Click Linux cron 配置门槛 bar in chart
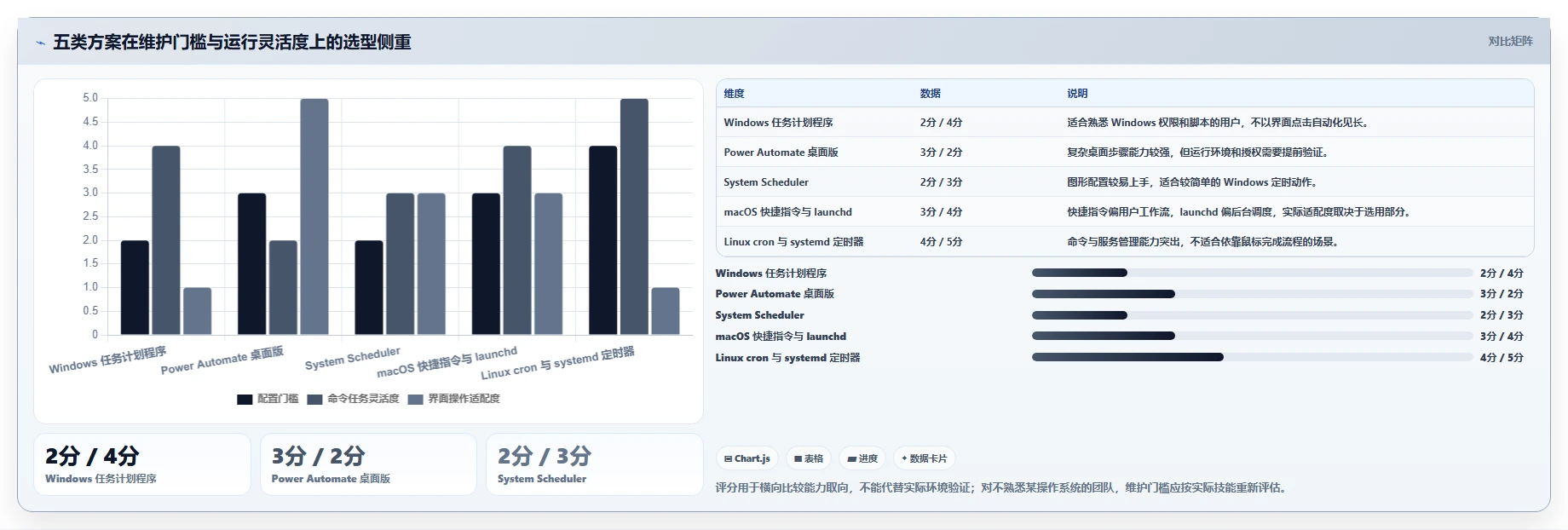1568x530 pixels. [602, 240]
